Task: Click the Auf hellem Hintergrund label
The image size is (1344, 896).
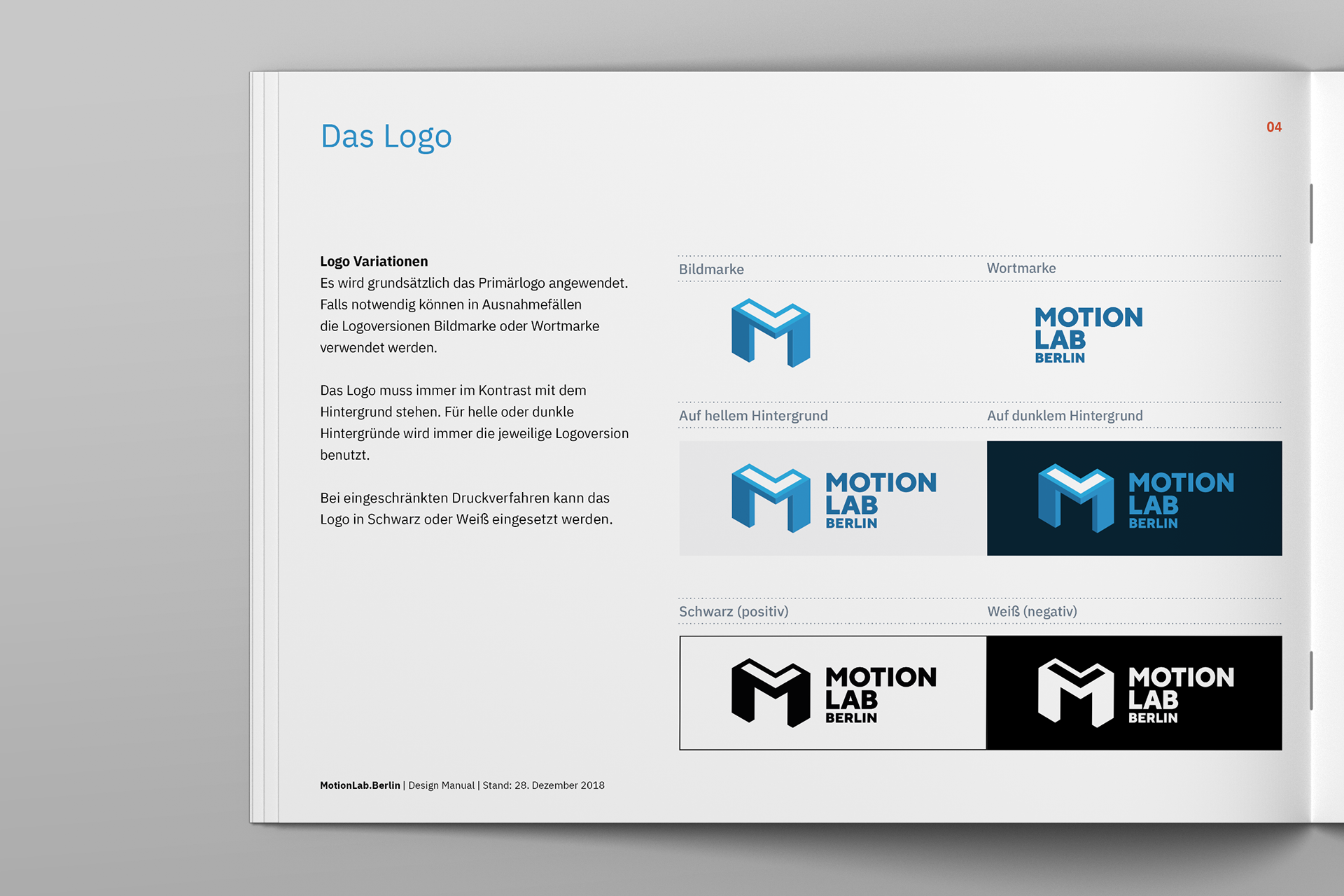Action: click(x=753, y=416)
